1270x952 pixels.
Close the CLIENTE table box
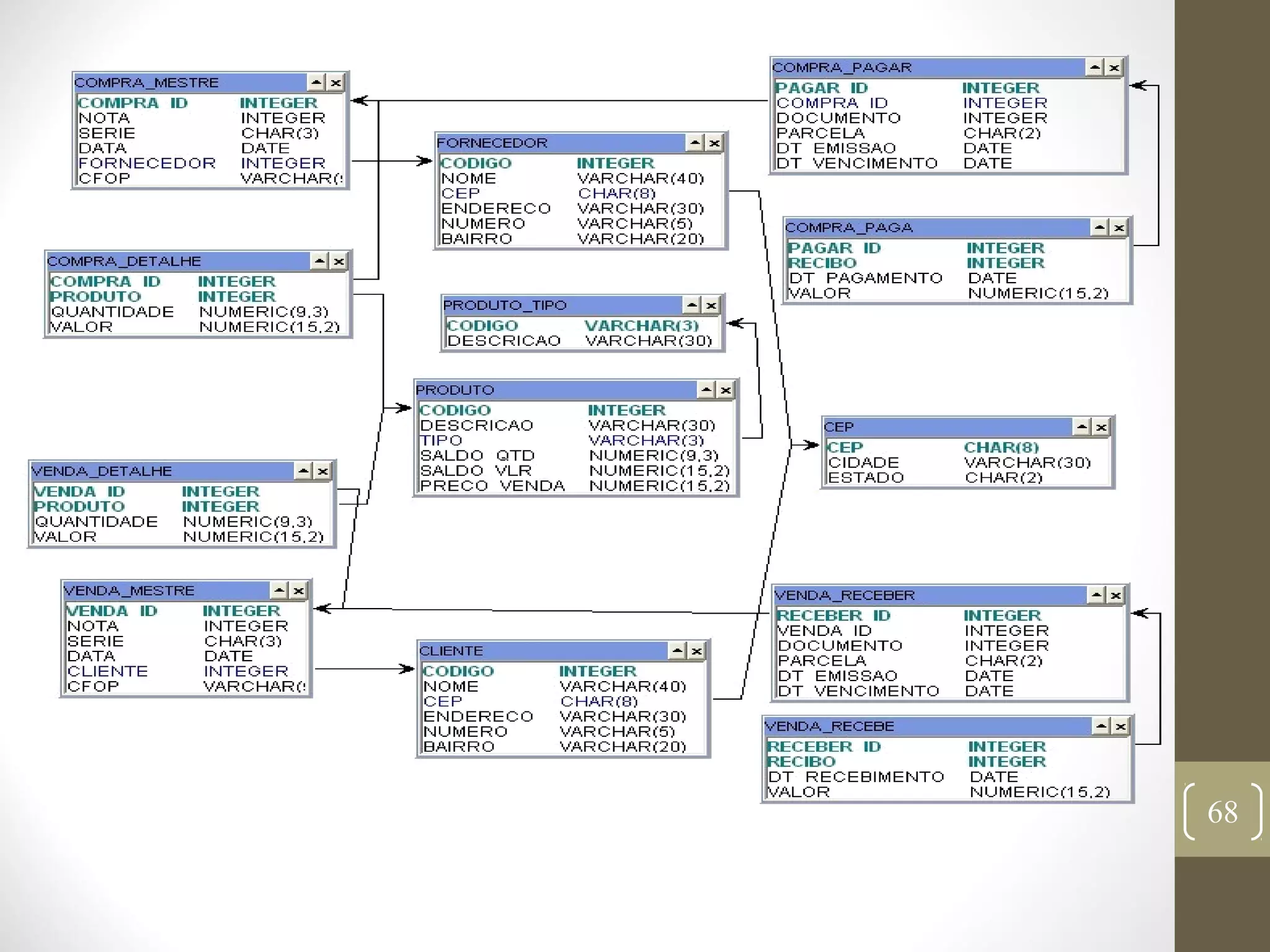696,651
